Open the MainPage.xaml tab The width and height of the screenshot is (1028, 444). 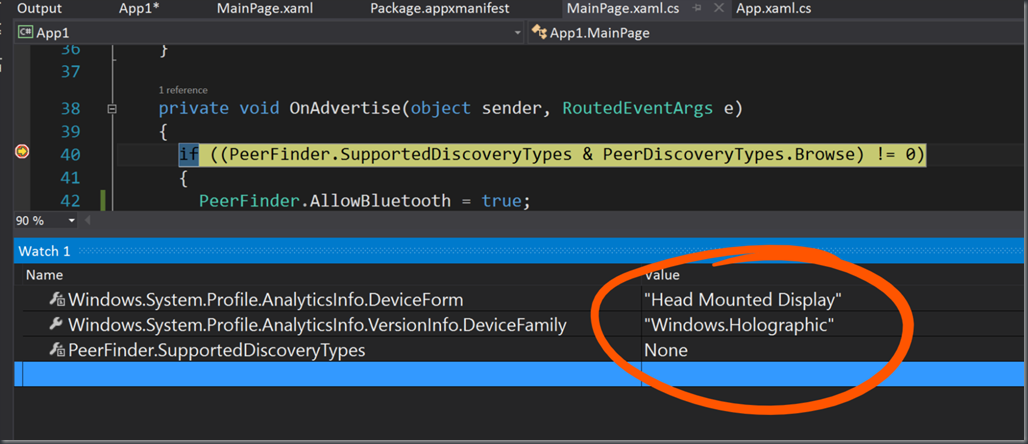(264, 9)
